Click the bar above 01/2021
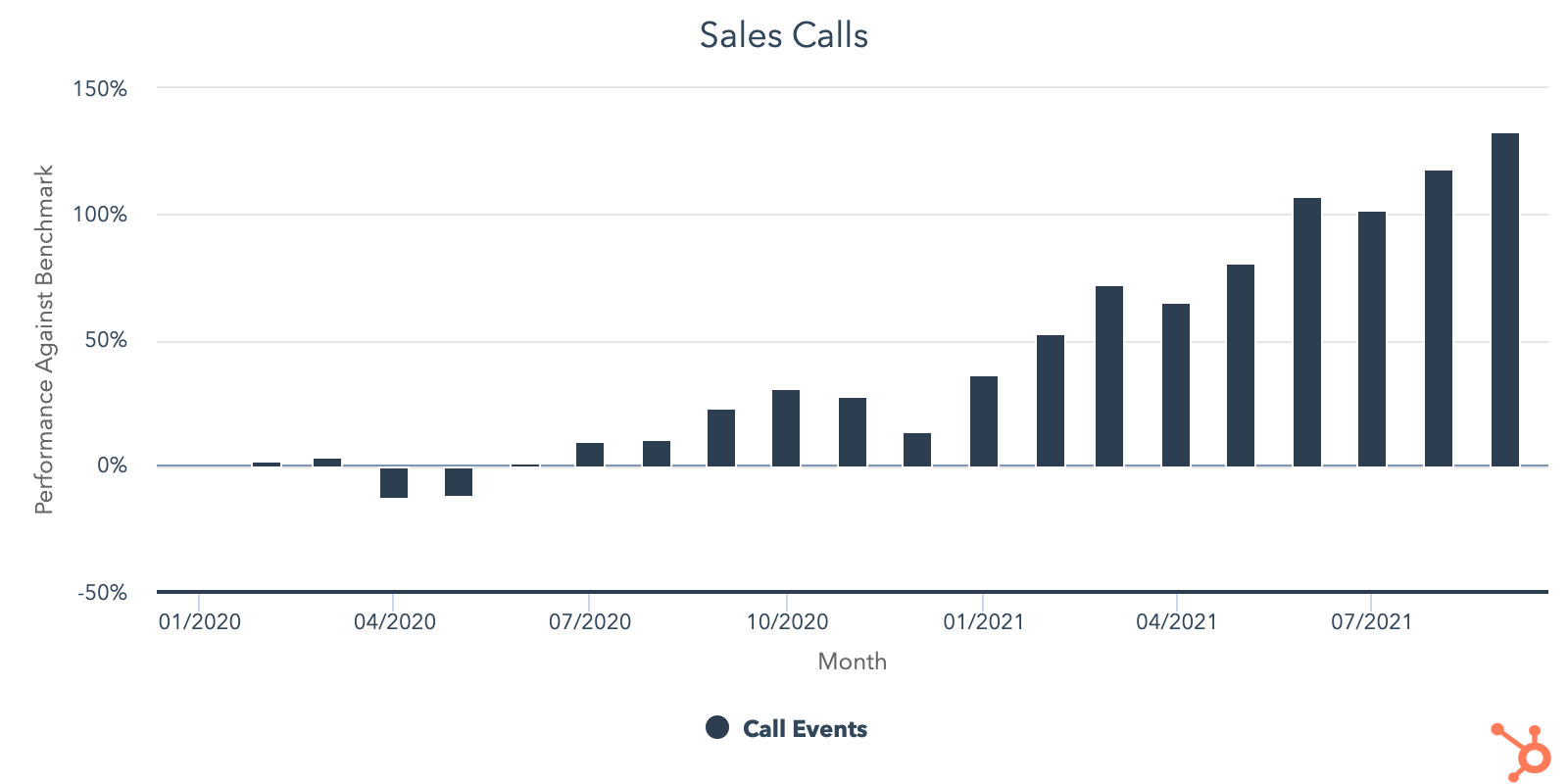 click(984, 421)
